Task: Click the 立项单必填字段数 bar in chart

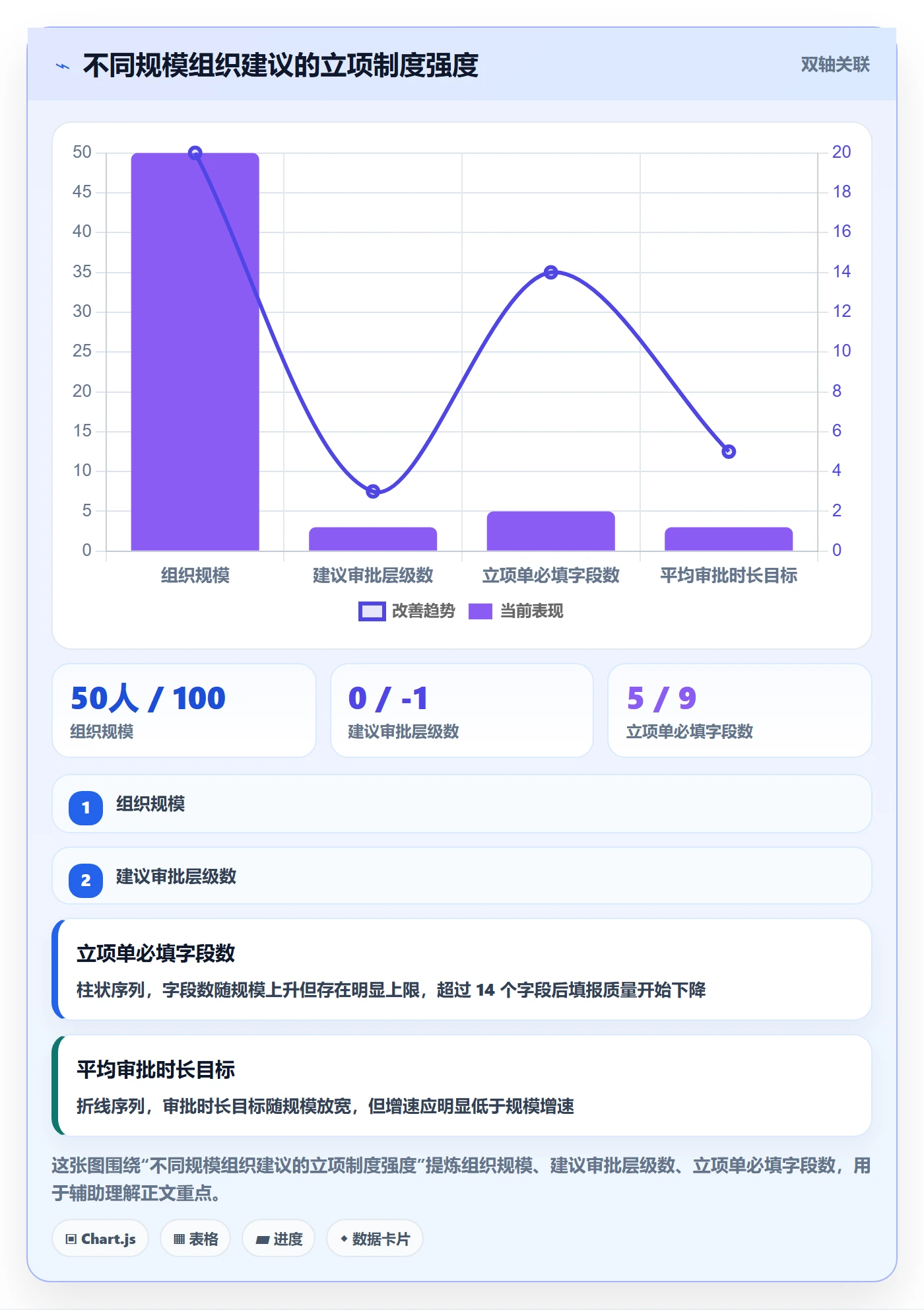Action: click(550, 531)
